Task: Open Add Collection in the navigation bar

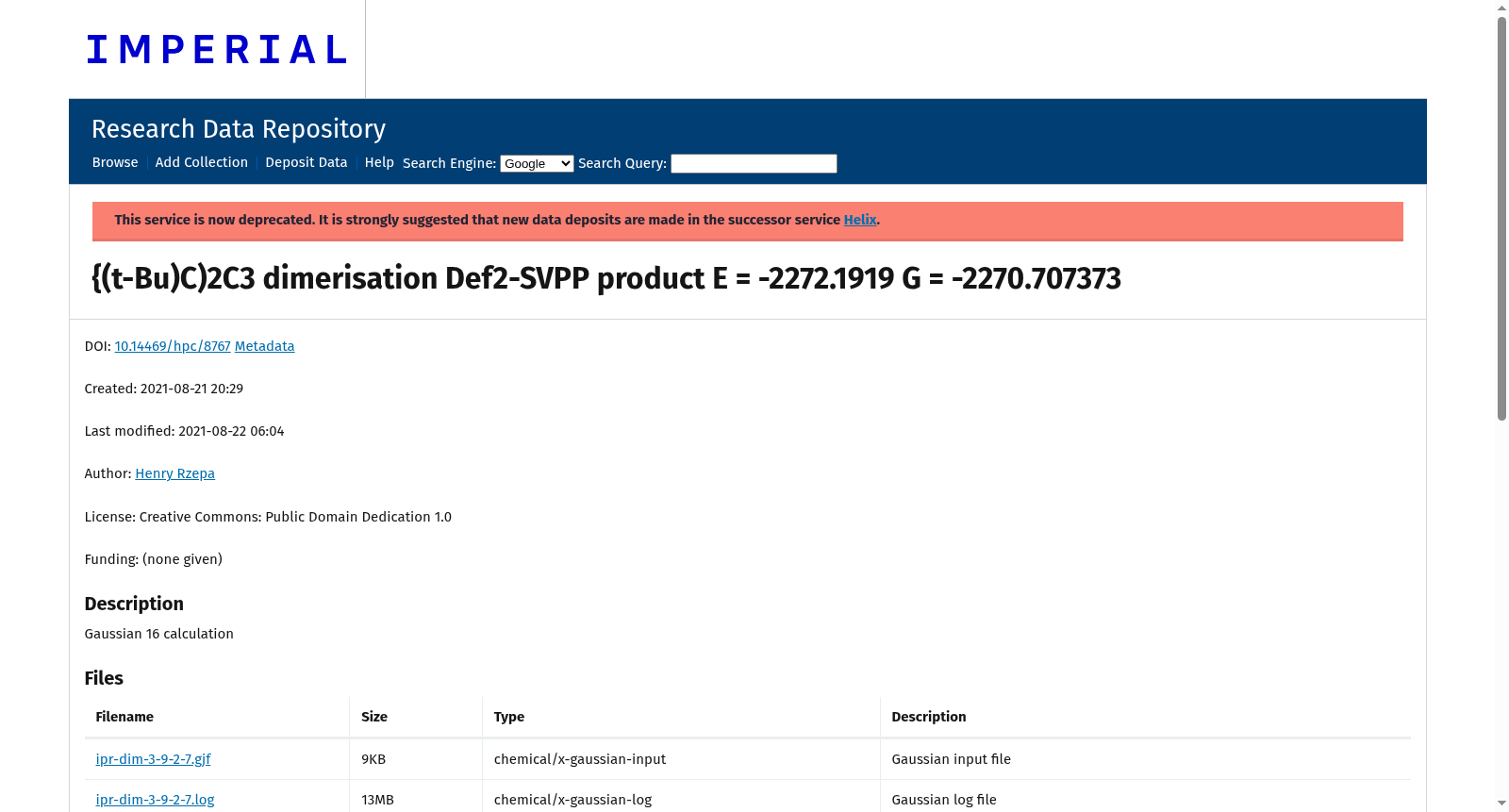Action: pyautogui.click(x=202, y=162)
